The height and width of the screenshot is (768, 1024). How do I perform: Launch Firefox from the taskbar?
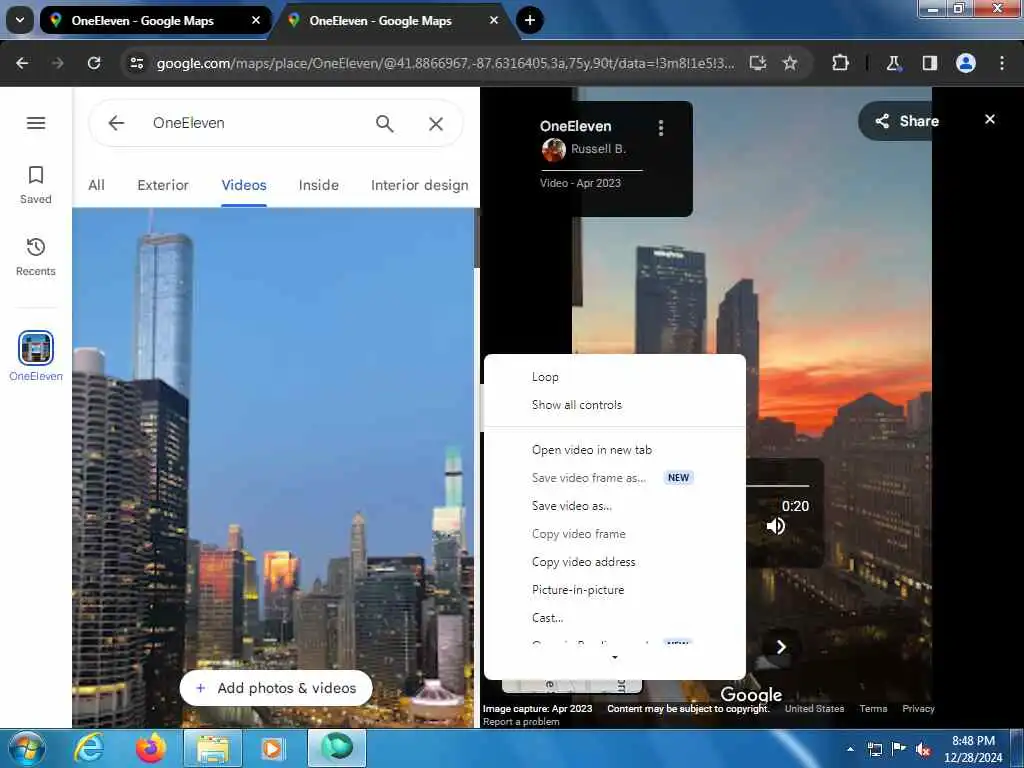coord(151,748)
